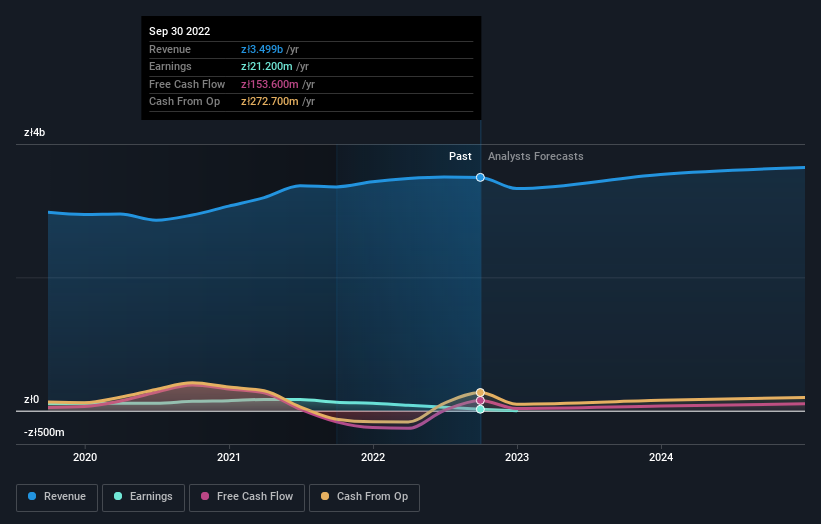This screenshot has width=821, height=524.
Task: Click the Revenue row label in tooltip
Action: (x=170, y=49)
